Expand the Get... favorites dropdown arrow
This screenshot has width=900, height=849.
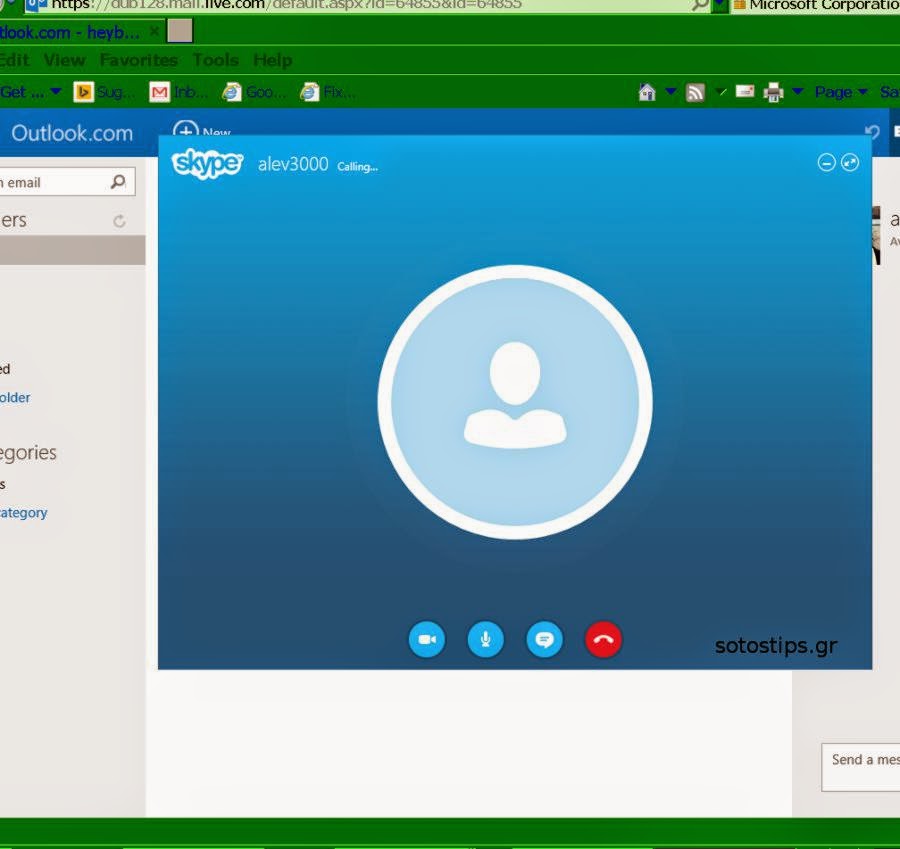(x=56, y=91)
